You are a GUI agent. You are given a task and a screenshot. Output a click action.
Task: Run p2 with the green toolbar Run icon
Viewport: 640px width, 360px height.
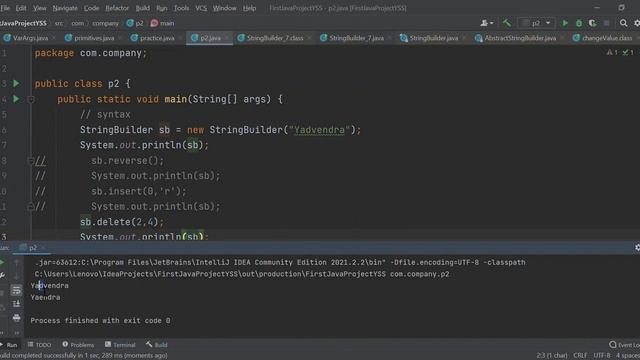tap(565, 23)
